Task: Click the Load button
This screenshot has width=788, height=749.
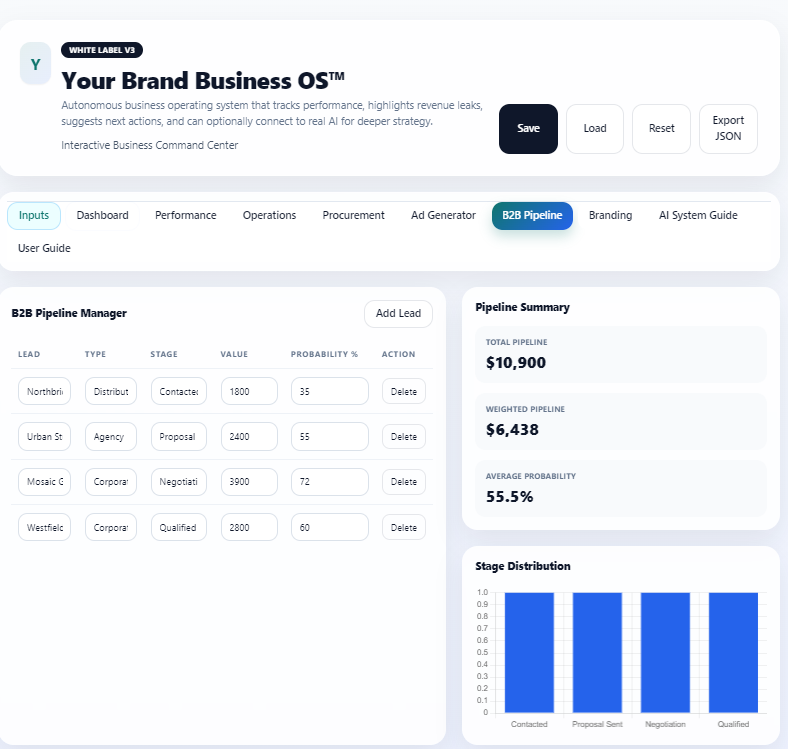Action: (x=595, y=129)
